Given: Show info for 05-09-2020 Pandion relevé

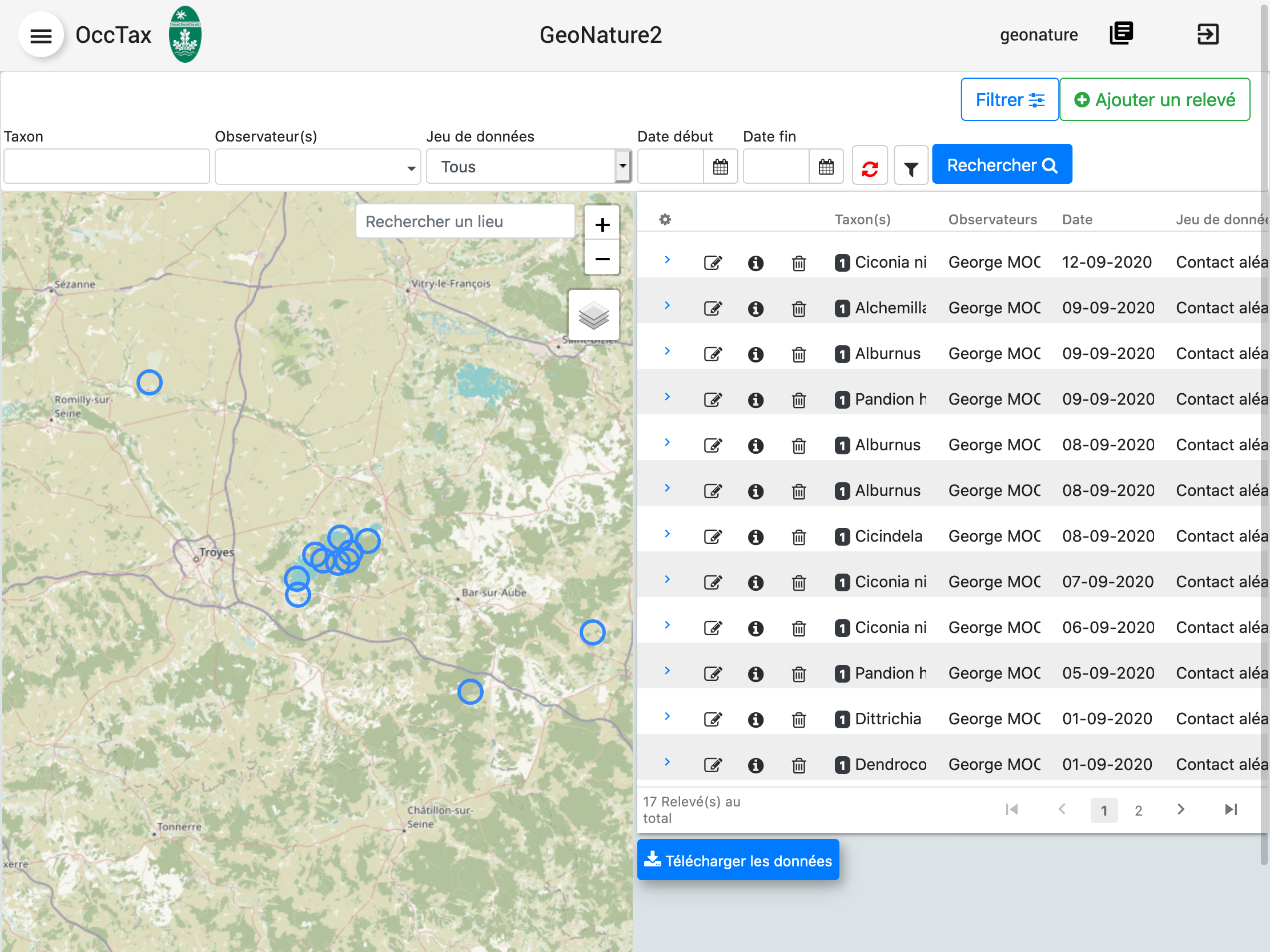Looking at the screenshot, I should pyautogui.click(x=755, y=673).
